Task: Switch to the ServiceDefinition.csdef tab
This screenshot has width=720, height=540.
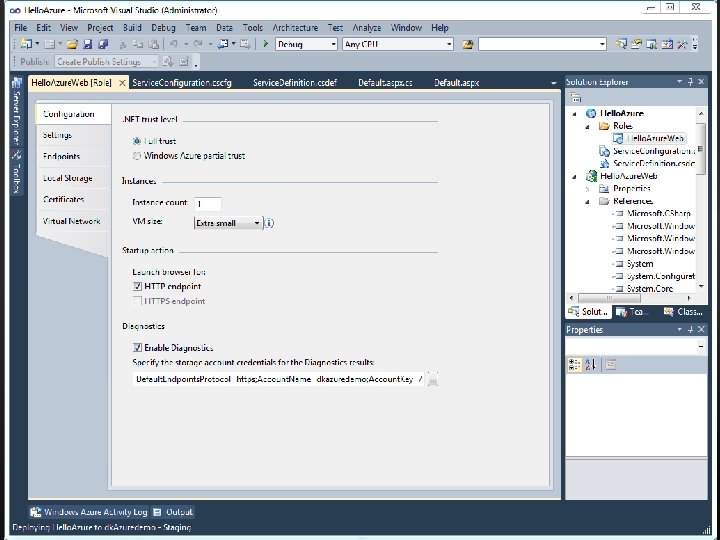Action: 295,83
